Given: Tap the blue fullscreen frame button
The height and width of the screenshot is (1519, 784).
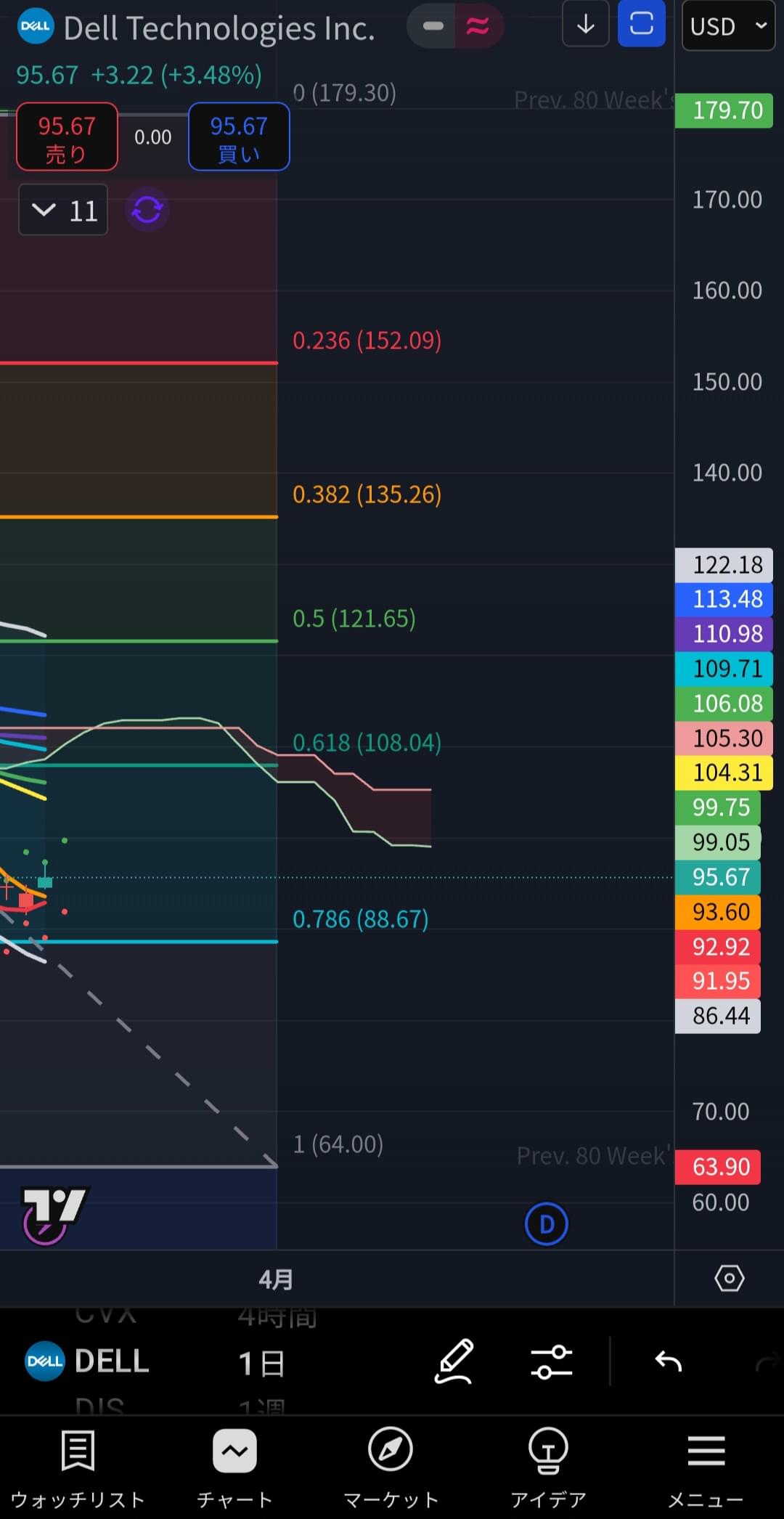Looking at the screenshot, I should pyautogui.click(x=642, y=25).
